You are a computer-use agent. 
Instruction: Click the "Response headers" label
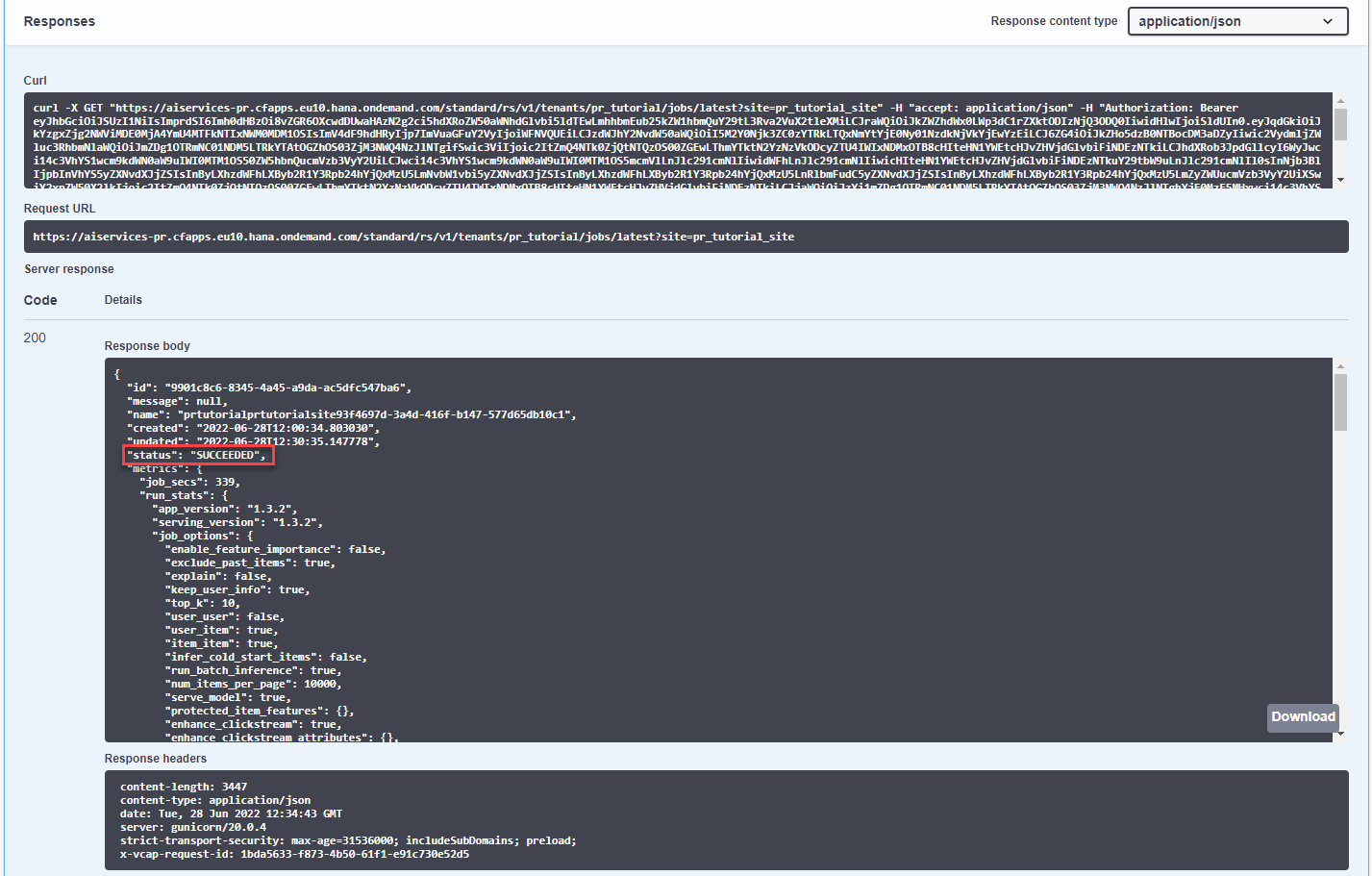point(156,759)
